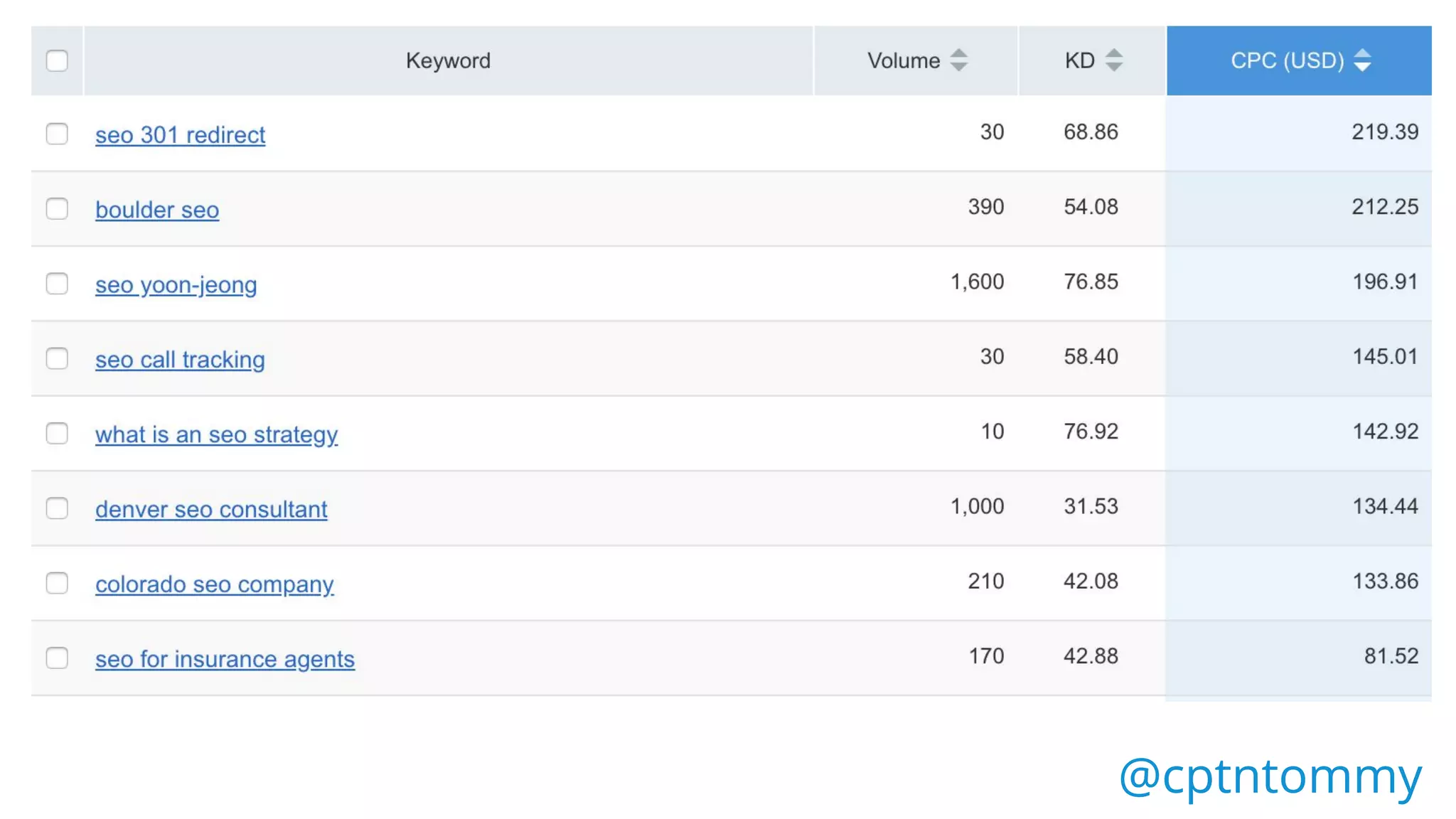The height and width of the screenshot is (819, 1456).
Task: Open seo for insurance agents link
Action: (x=225, y=659)
